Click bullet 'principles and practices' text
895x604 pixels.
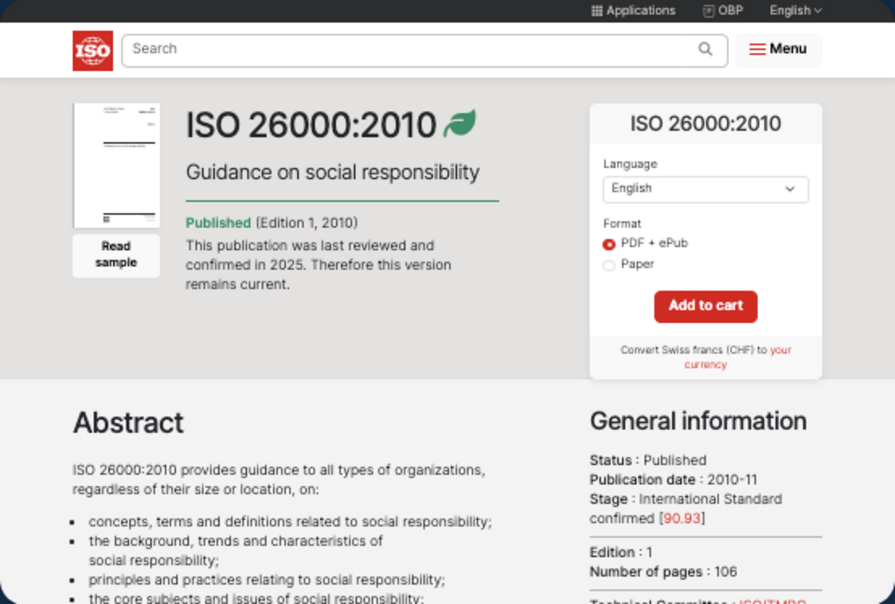tap(267, 580)
